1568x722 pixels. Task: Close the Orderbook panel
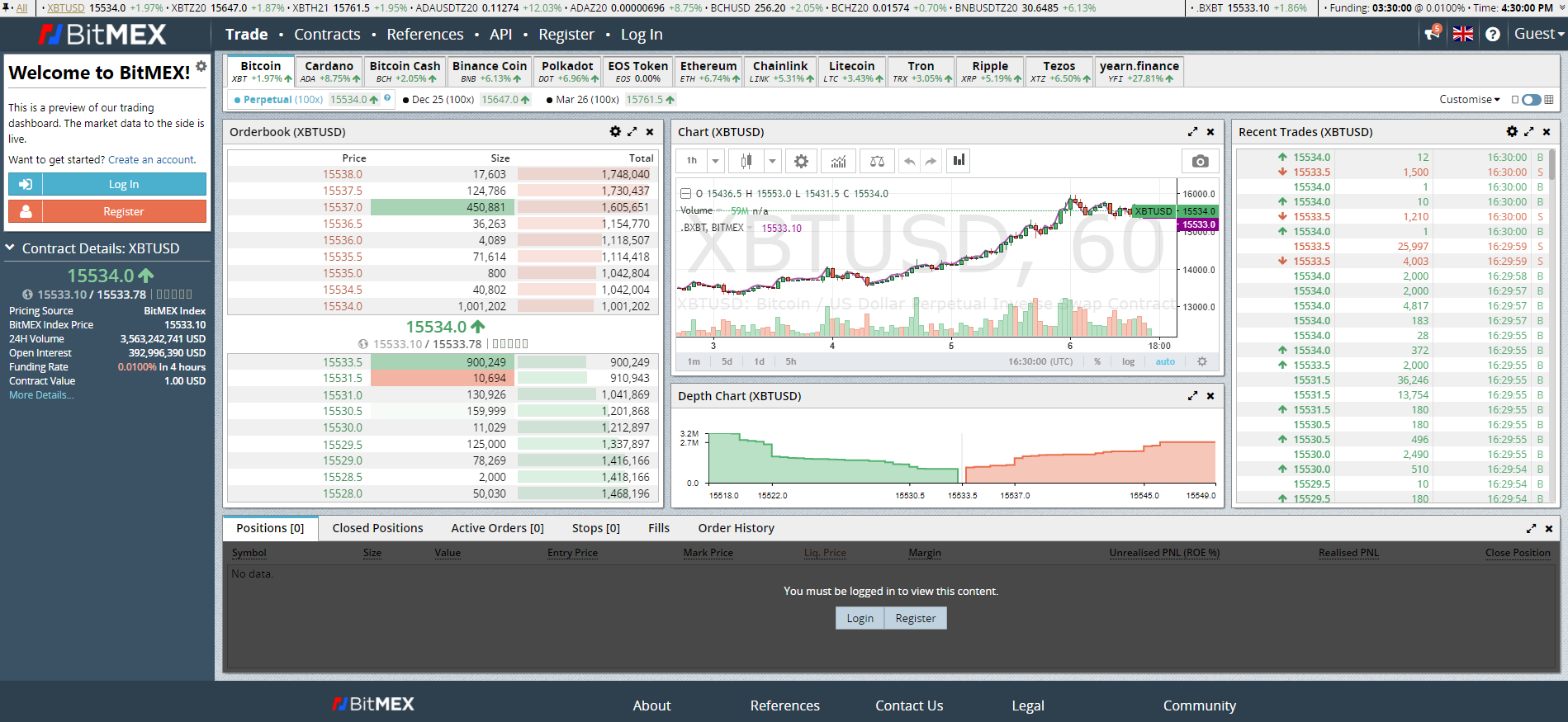(x=650, y=132)
